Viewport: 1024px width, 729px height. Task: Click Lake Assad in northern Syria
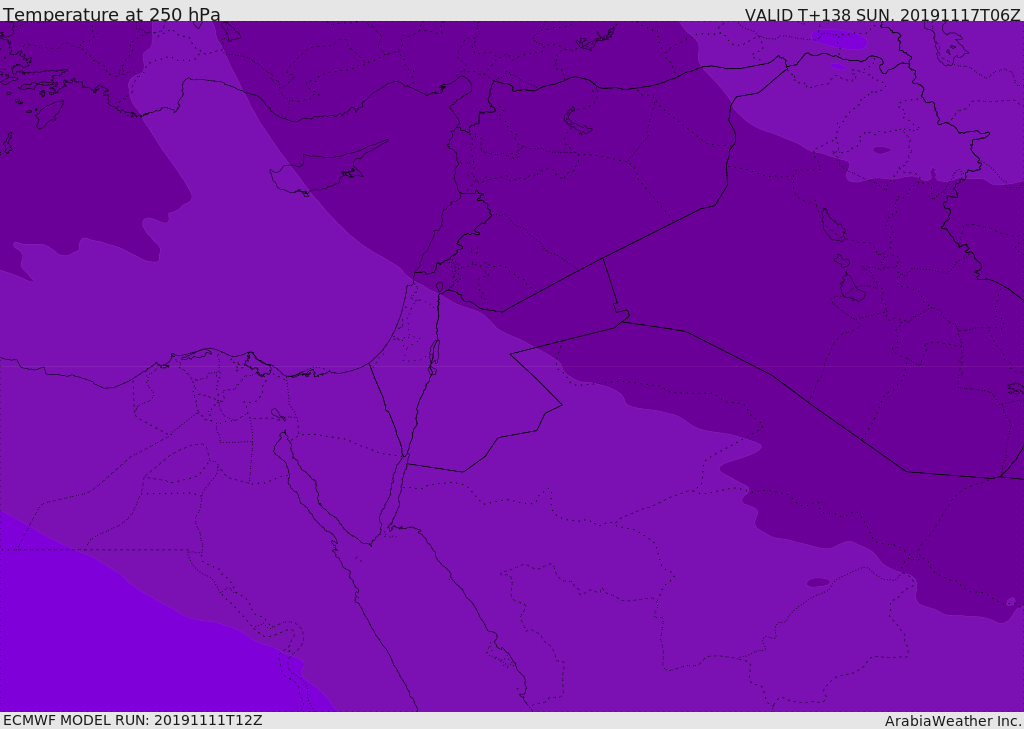coord(577,121)
